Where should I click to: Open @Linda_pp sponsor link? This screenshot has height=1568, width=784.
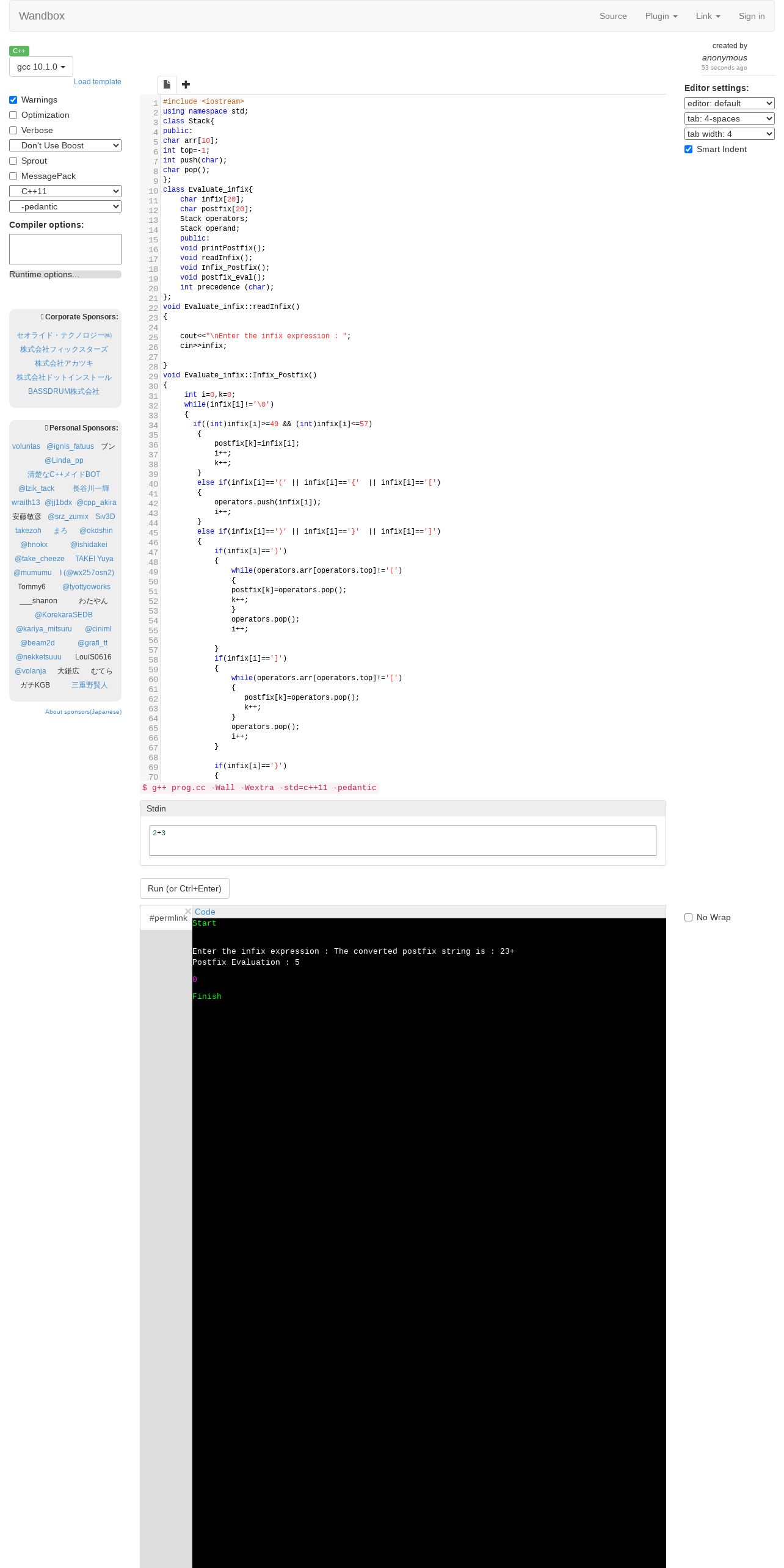64,460
